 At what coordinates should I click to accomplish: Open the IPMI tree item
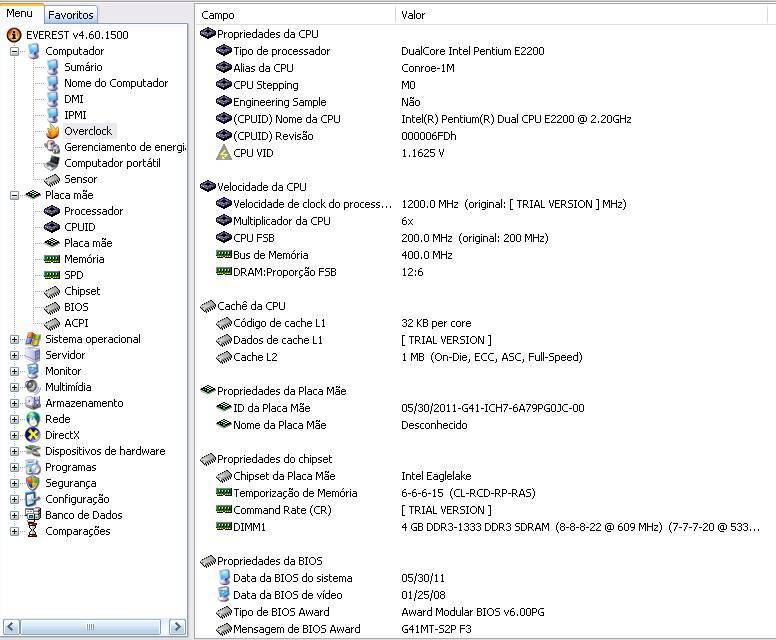tap(75, 115)
